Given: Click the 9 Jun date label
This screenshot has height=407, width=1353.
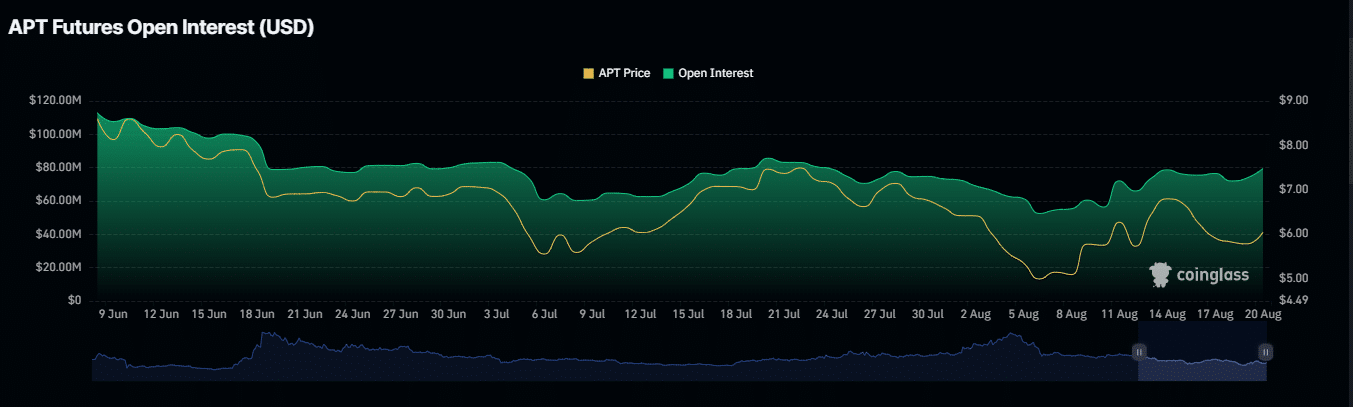Looking at the screenshot, I should click(113, 314).
